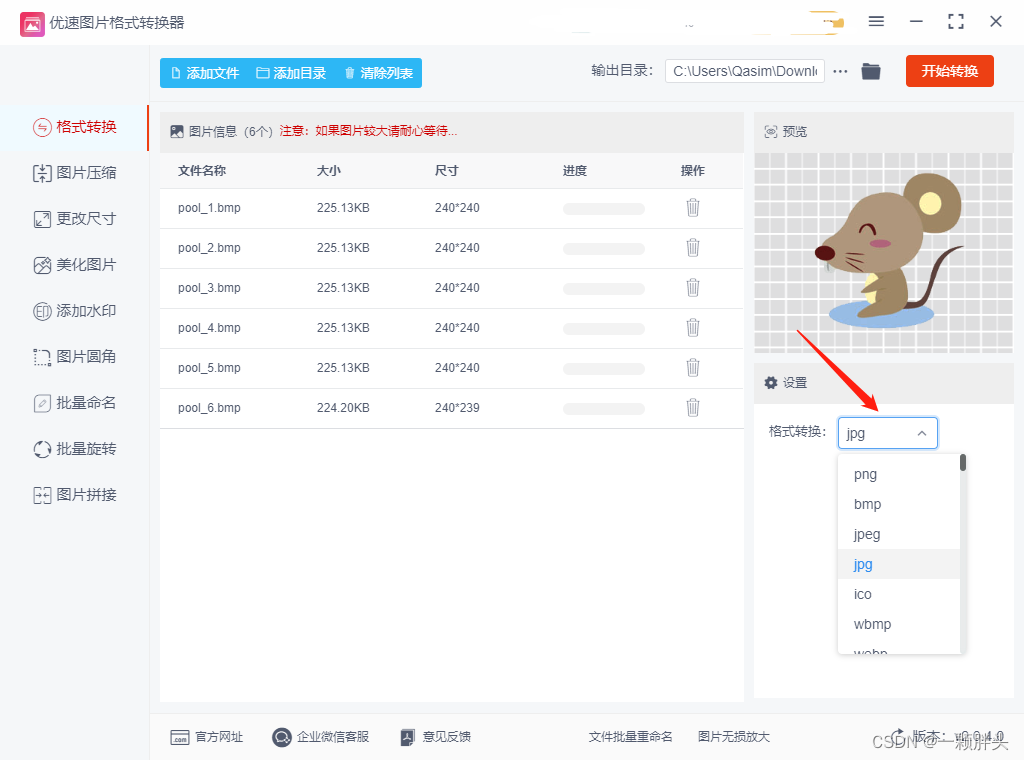Click the VIP pointing-hand banner icon
The image size is (1024, 760).
point(835,23)
